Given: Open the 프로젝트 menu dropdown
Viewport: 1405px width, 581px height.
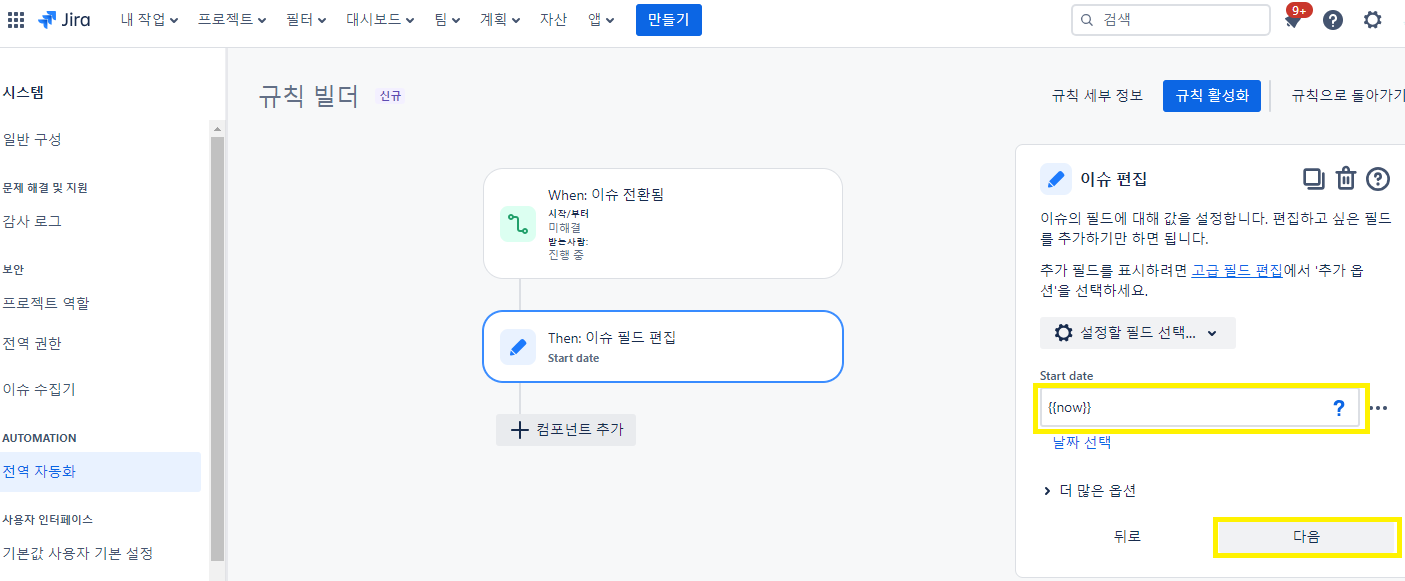Looking at the screenshot, I should click(x=232, y=20).
